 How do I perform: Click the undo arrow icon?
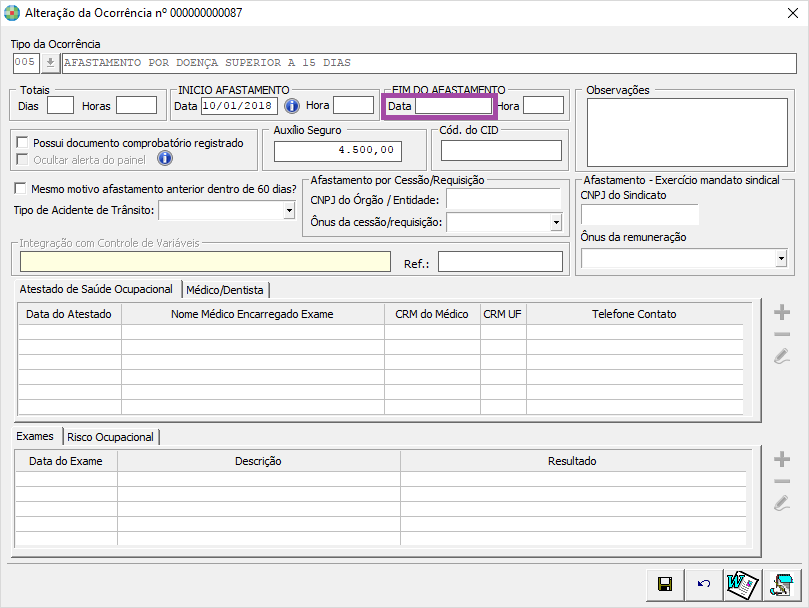coord(704,584)
